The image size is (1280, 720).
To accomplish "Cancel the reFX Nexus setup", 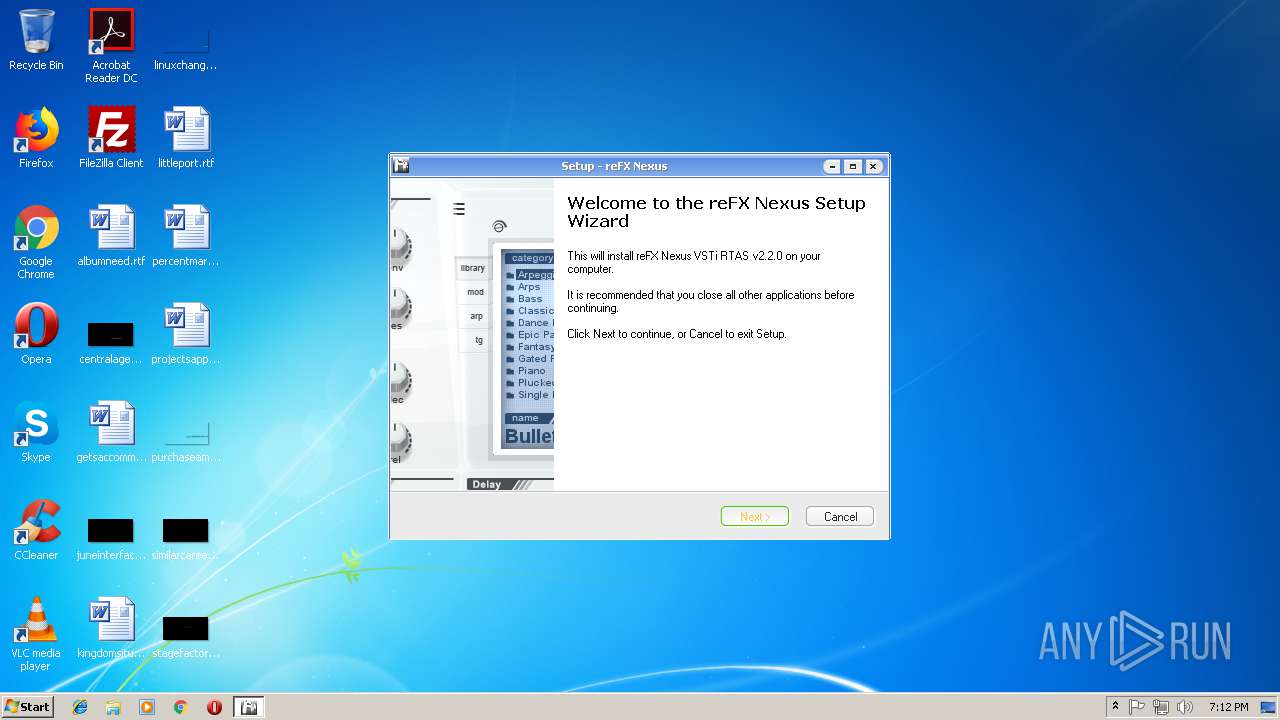I will pyautogui.click(x=840, y=517).
